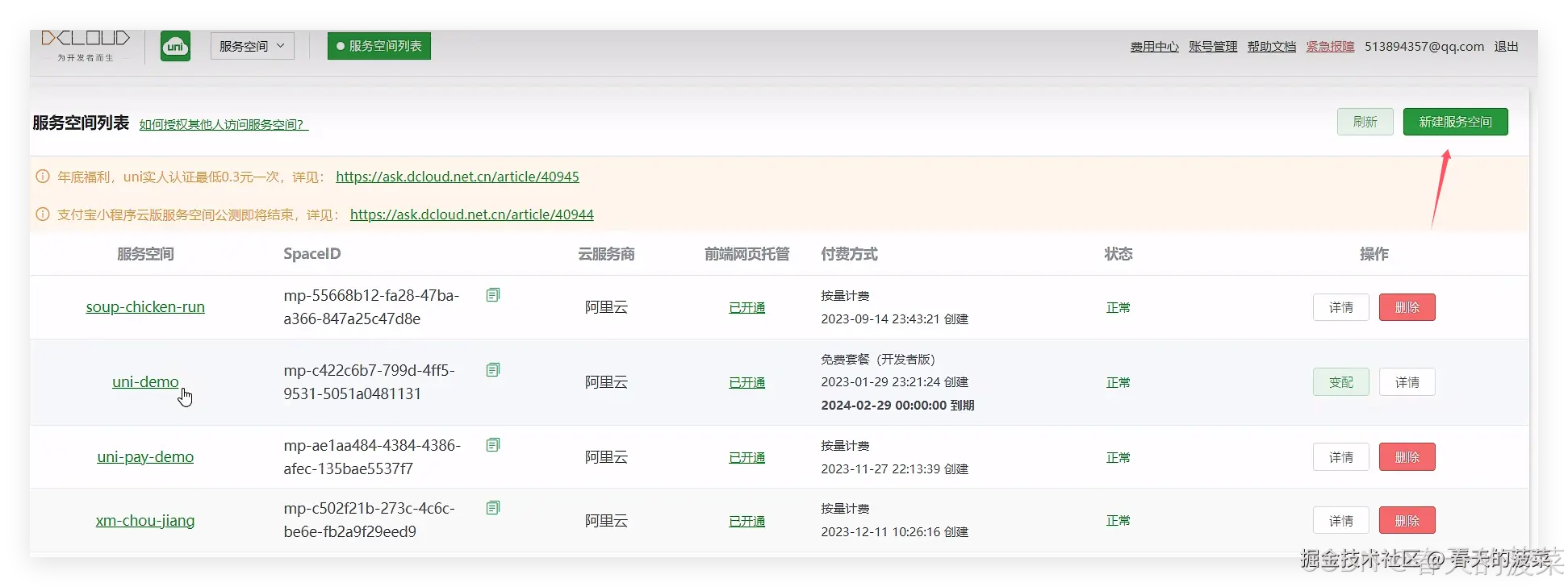Click 已开通 for xm-chou-jiang hosting

coord(746,522)
